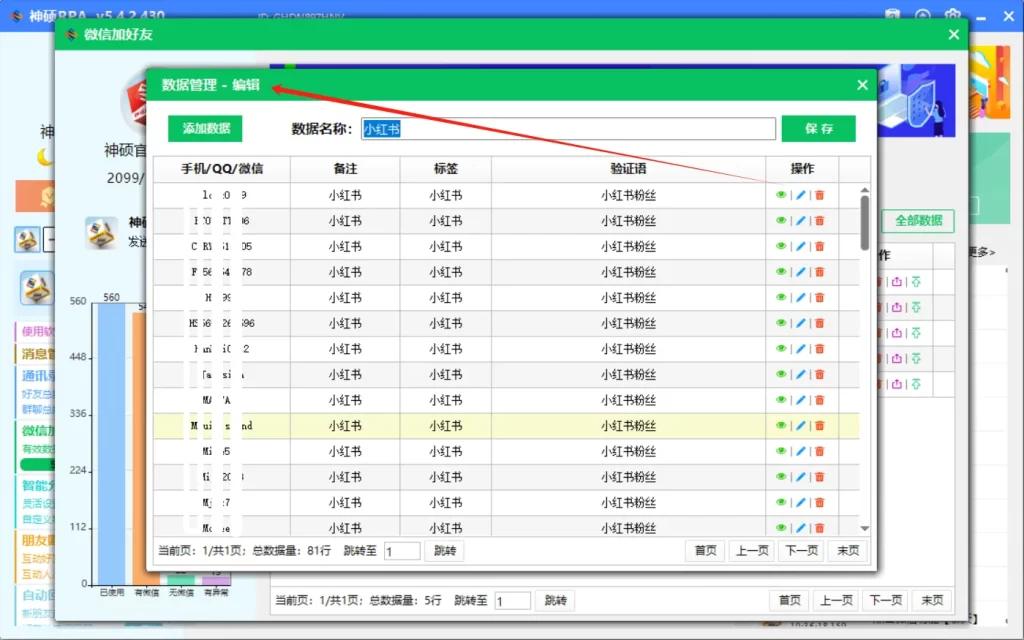The height and width of the screenshot is (640, 1024).
Task: Open the 朋友圈 section in the left sidebar
Action: point(34,539)
